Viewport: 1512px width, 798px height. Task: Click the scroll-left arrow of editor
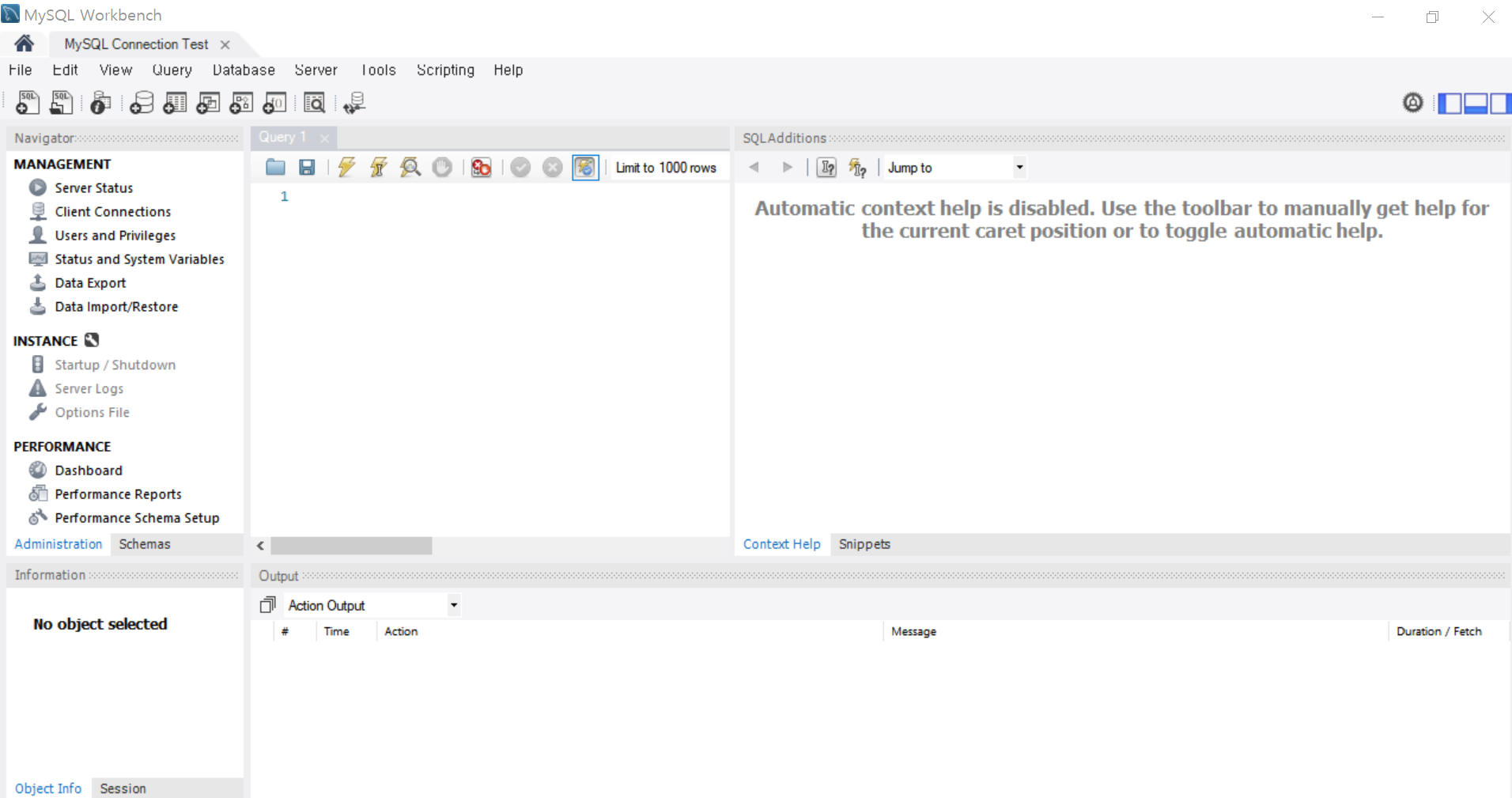(260, 546)
